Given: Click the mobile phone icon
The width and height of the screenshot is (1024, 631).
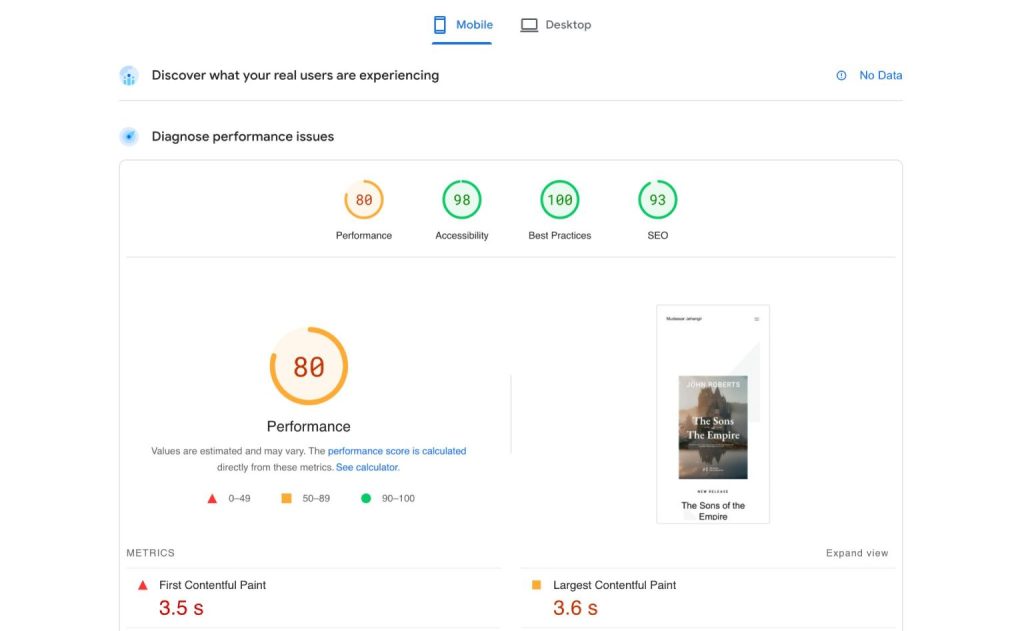Looking at the screenshot, I should pos(440,25).
